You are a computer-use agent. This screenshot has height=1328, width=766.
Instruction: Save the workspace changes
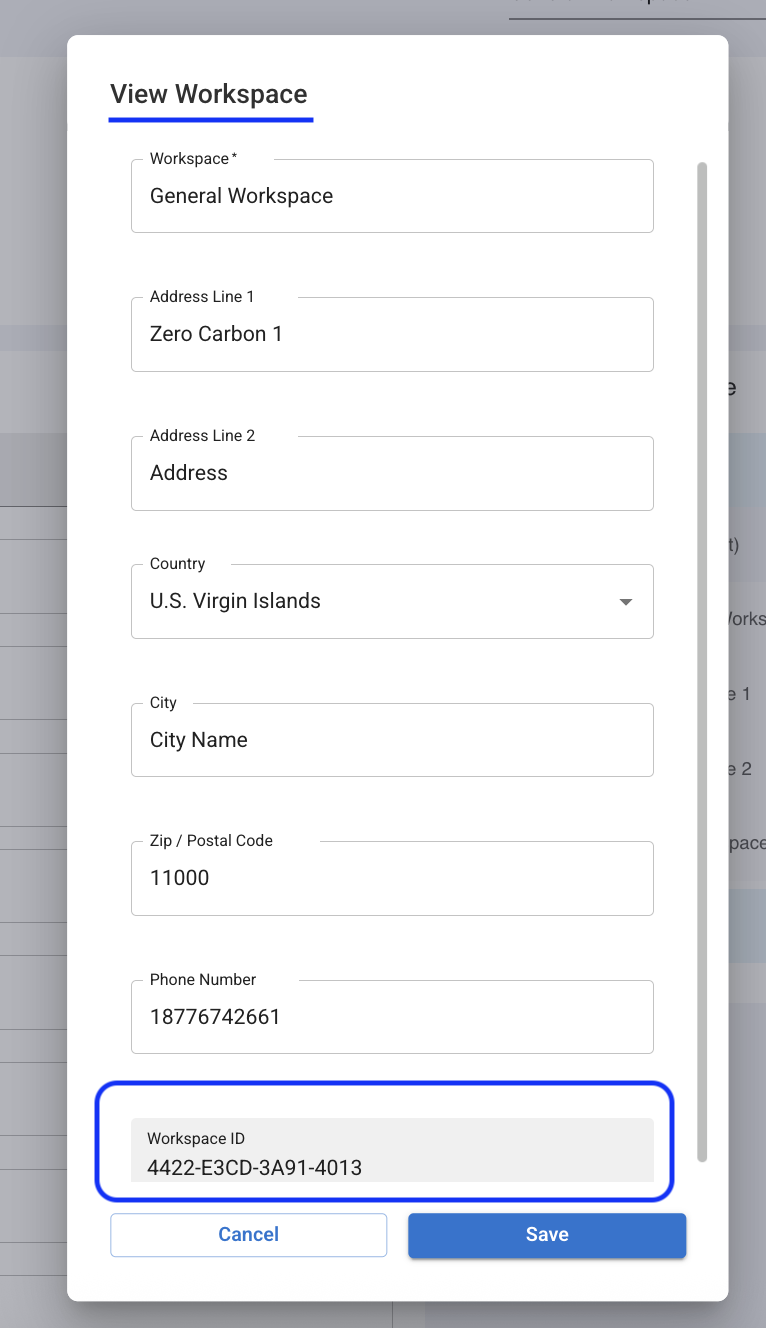coord(547,1235)
